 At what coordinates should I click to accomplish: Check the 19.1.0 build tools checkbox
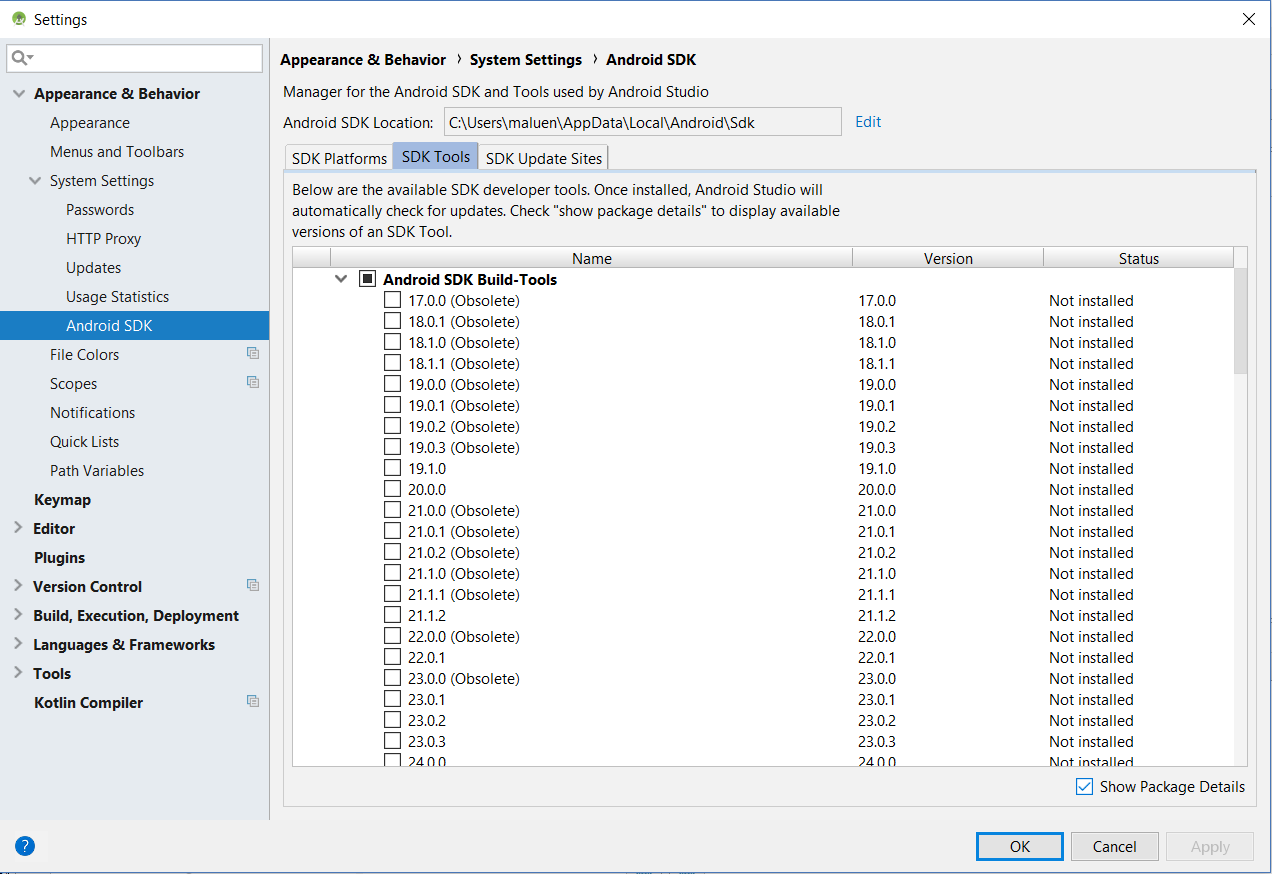tap(393, 469)
